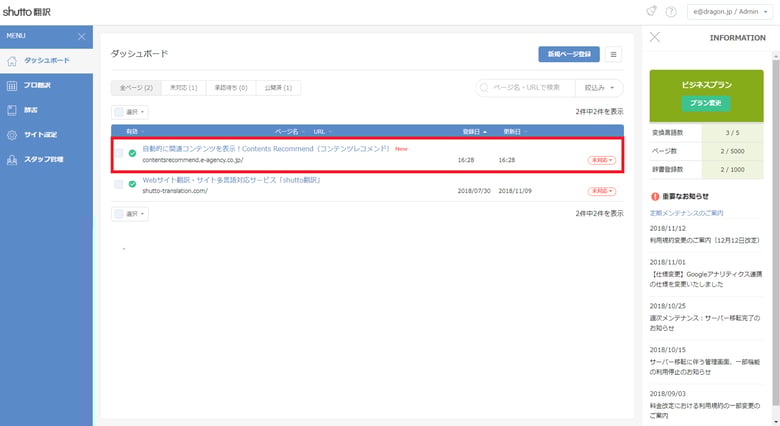Viewport: 780px width, 426px height.
Task: Click the プロ翻訳 sidebar icon
Action: tap(12, 86)
